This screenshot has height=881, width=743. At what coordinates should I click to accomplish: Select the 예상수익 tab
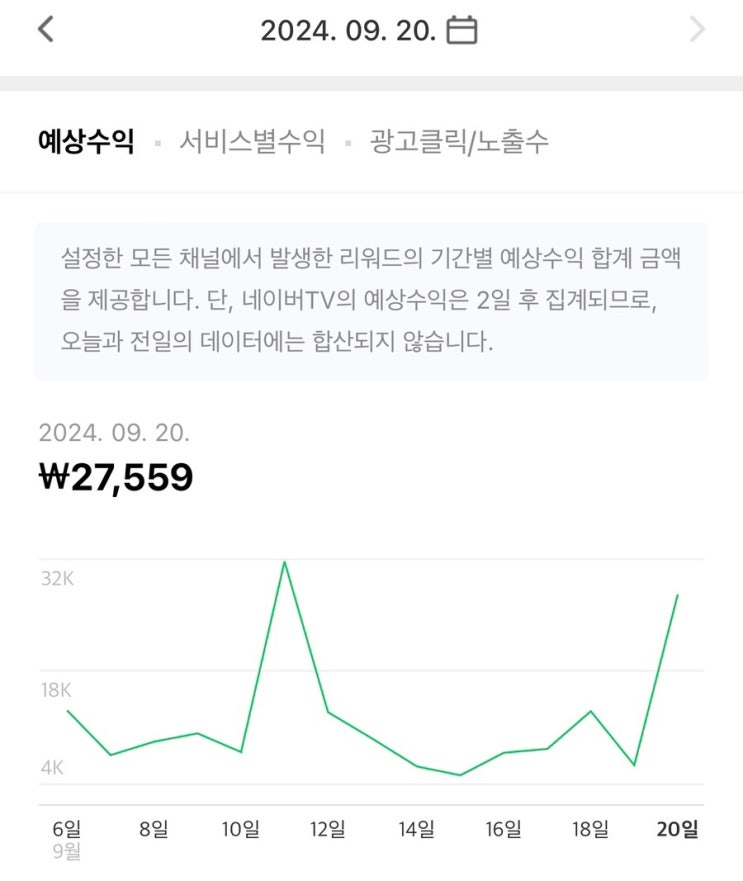tap(85, 142)
